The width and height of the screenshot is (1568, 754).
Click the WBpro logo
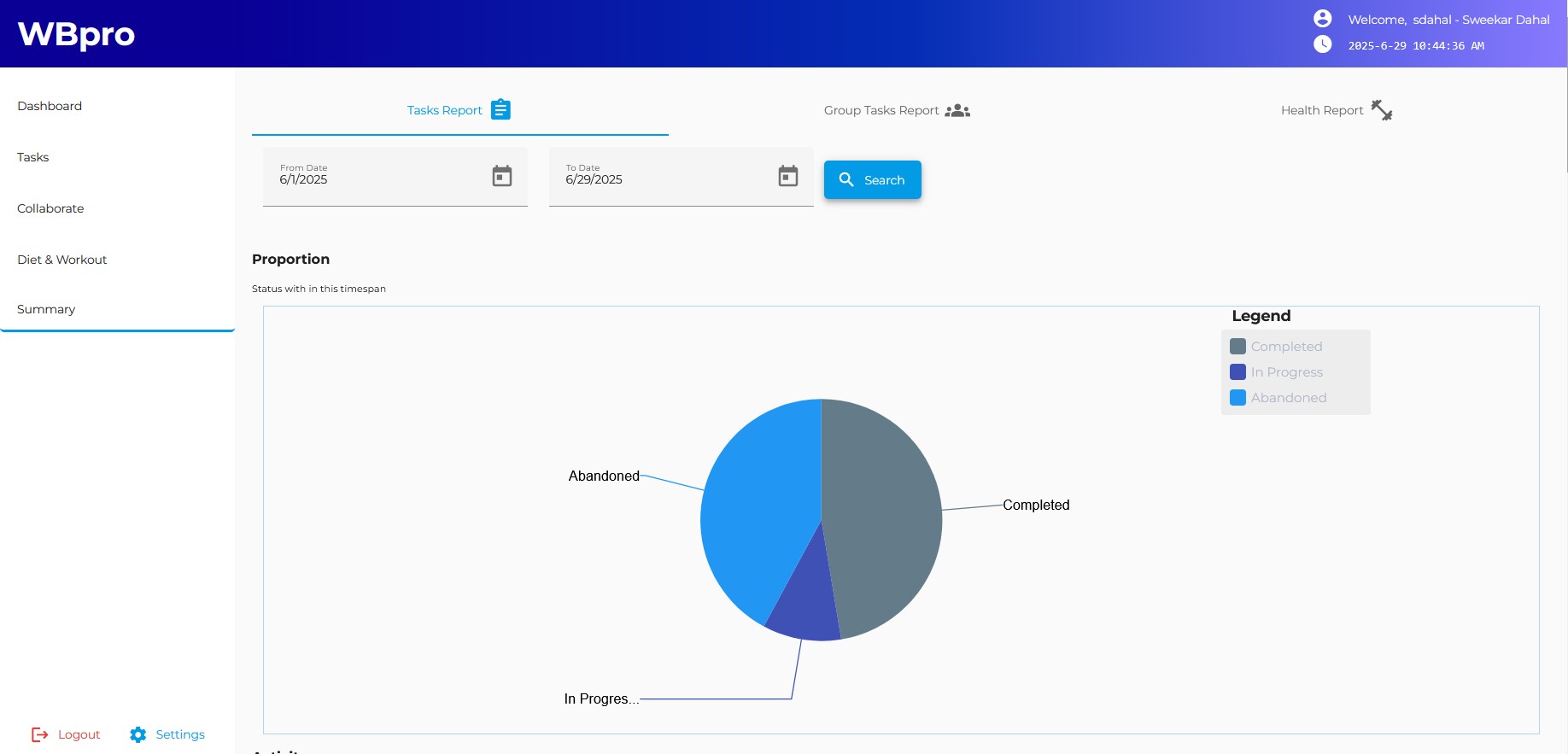[76, 34]
